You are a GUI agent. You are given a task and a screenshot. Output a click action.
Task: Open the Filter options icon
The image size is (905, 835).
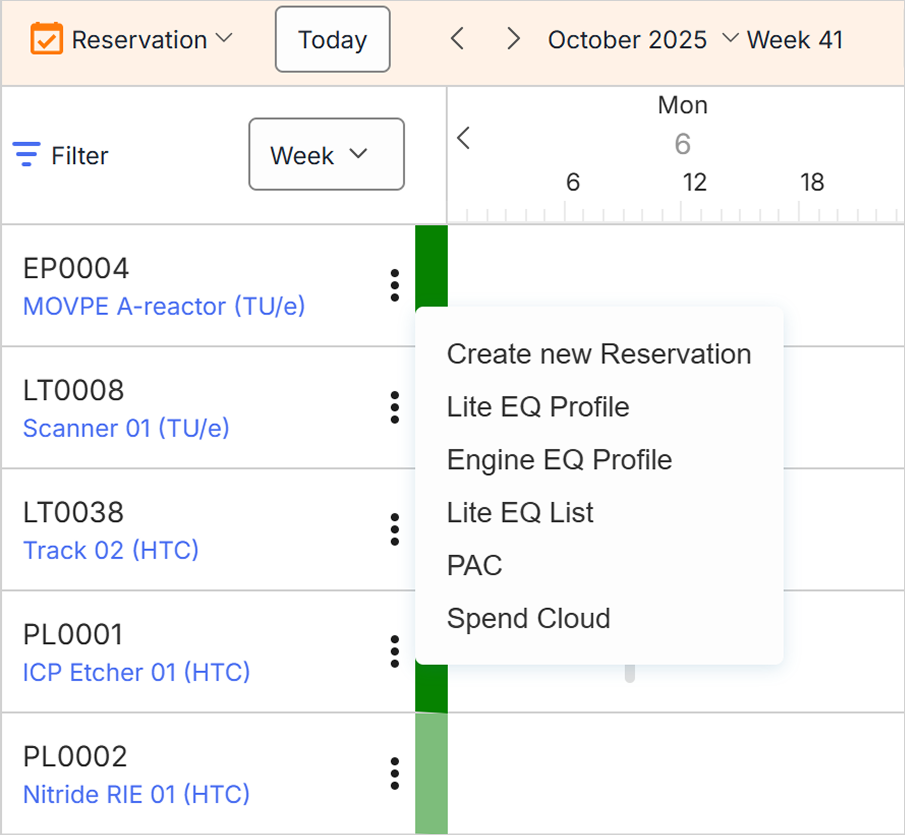click(24, 155)
